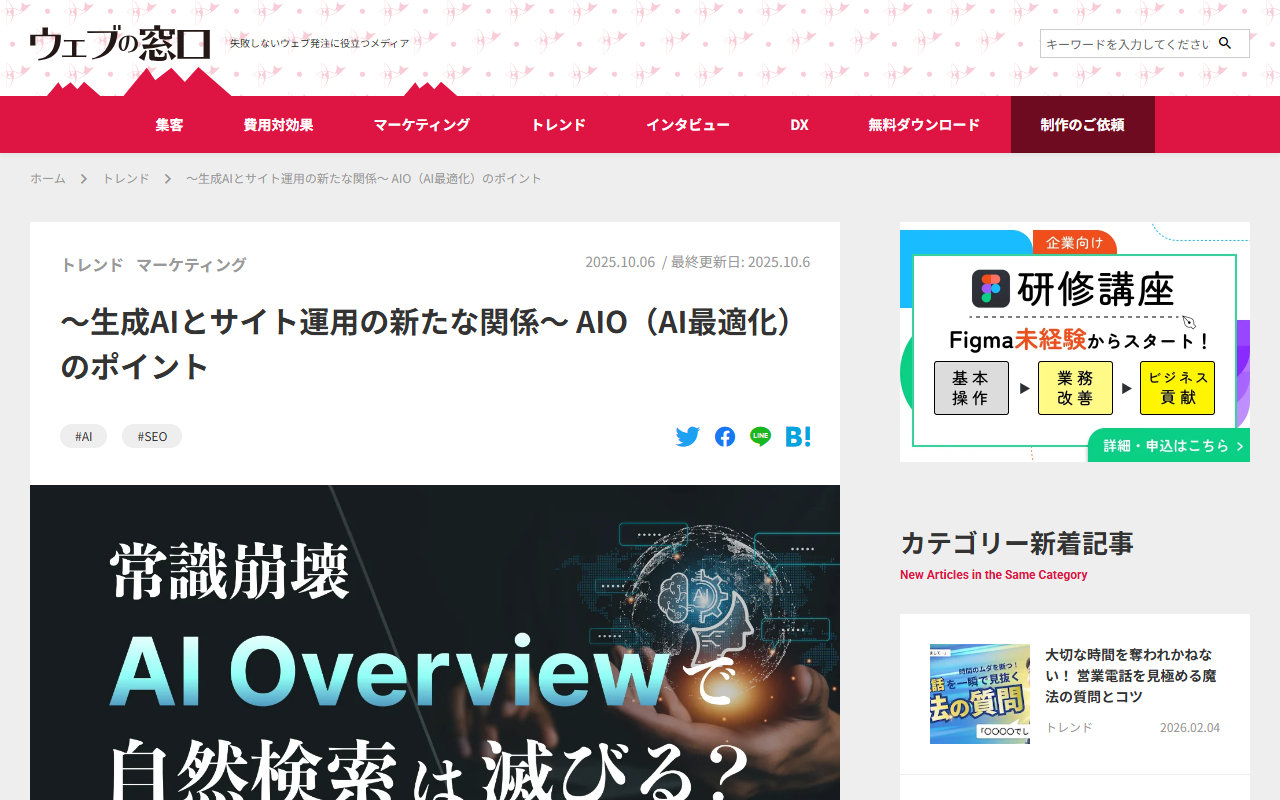Click the トレンド category above the article title
This screenshot has height=800, width=1280.
tap(92, 265)
